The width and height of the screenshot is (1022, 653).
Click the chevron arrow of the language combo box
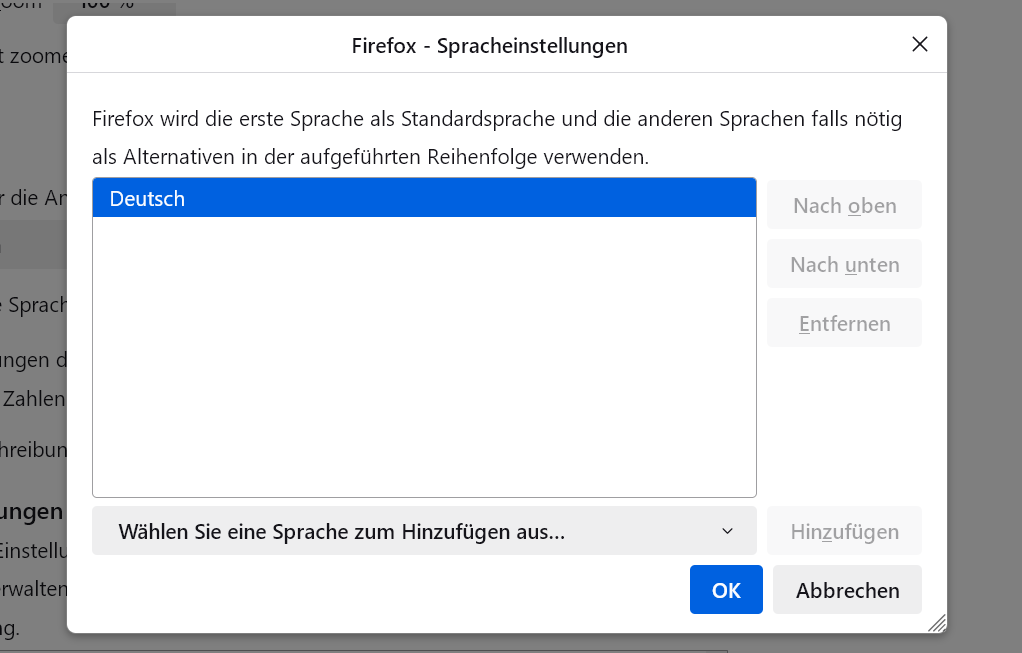pyautogui.click(x=727, y=531)
